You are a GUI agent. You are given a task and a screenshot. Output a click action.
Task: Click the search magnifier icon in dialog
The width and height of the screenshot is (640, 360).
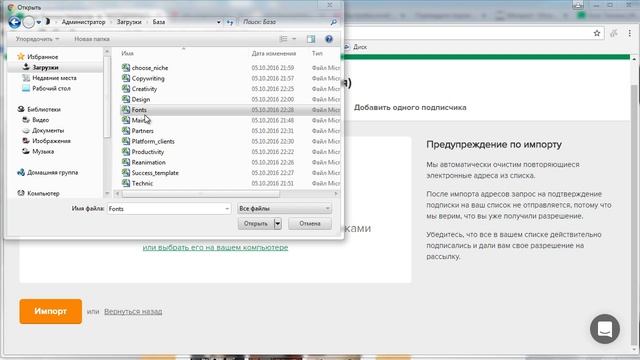coord(333,22)
